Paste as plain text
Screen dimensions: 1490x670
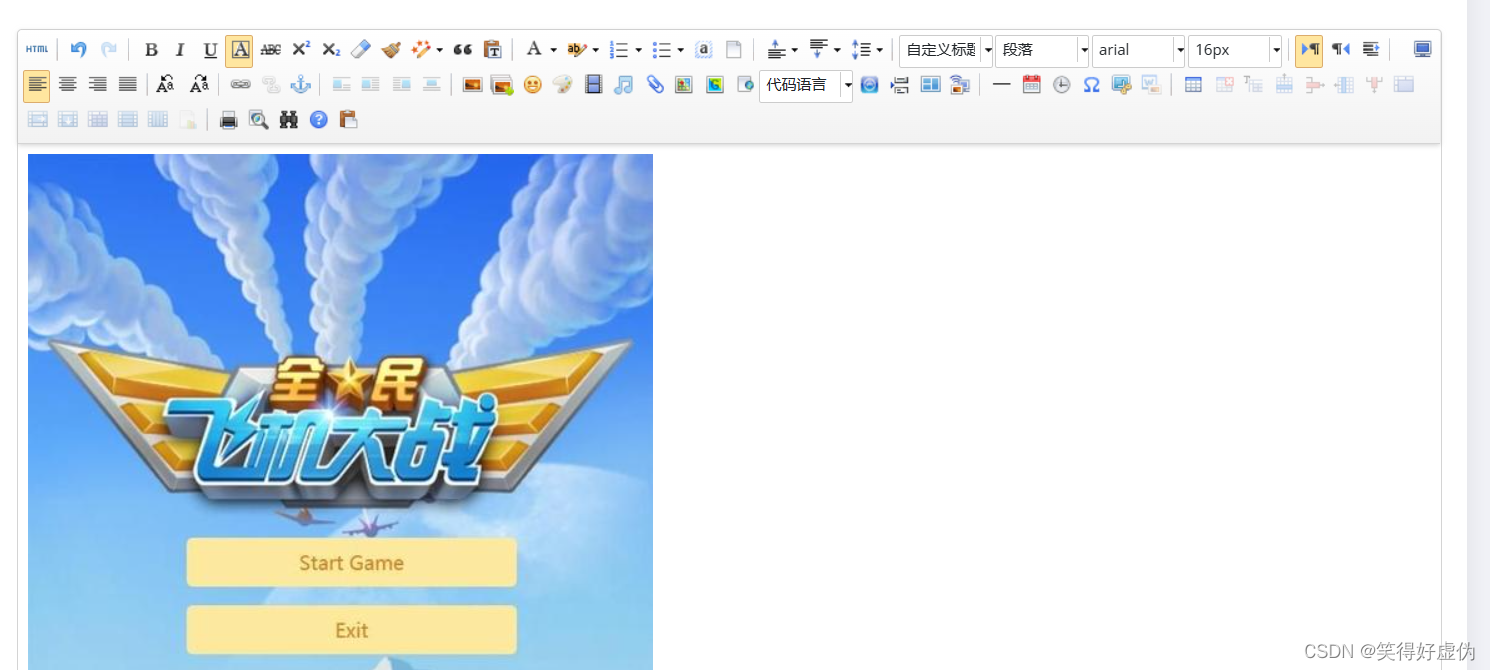click(492, 50)
